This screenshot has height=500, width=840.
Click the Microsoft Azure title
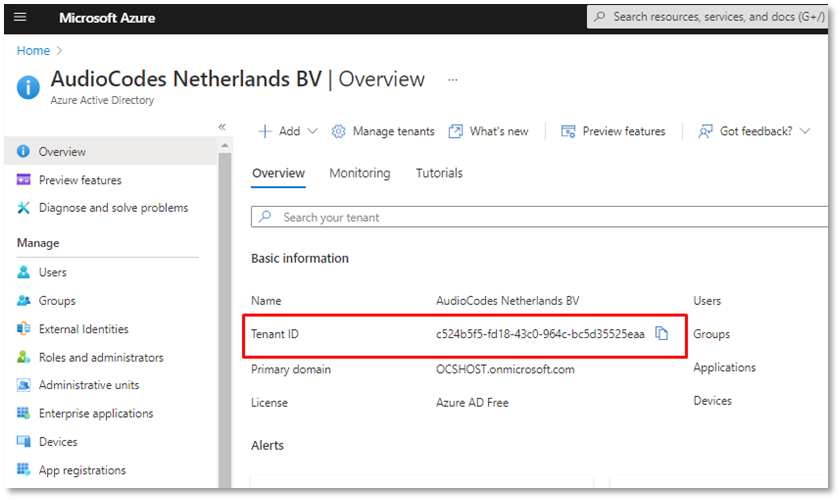click(107, 18)
